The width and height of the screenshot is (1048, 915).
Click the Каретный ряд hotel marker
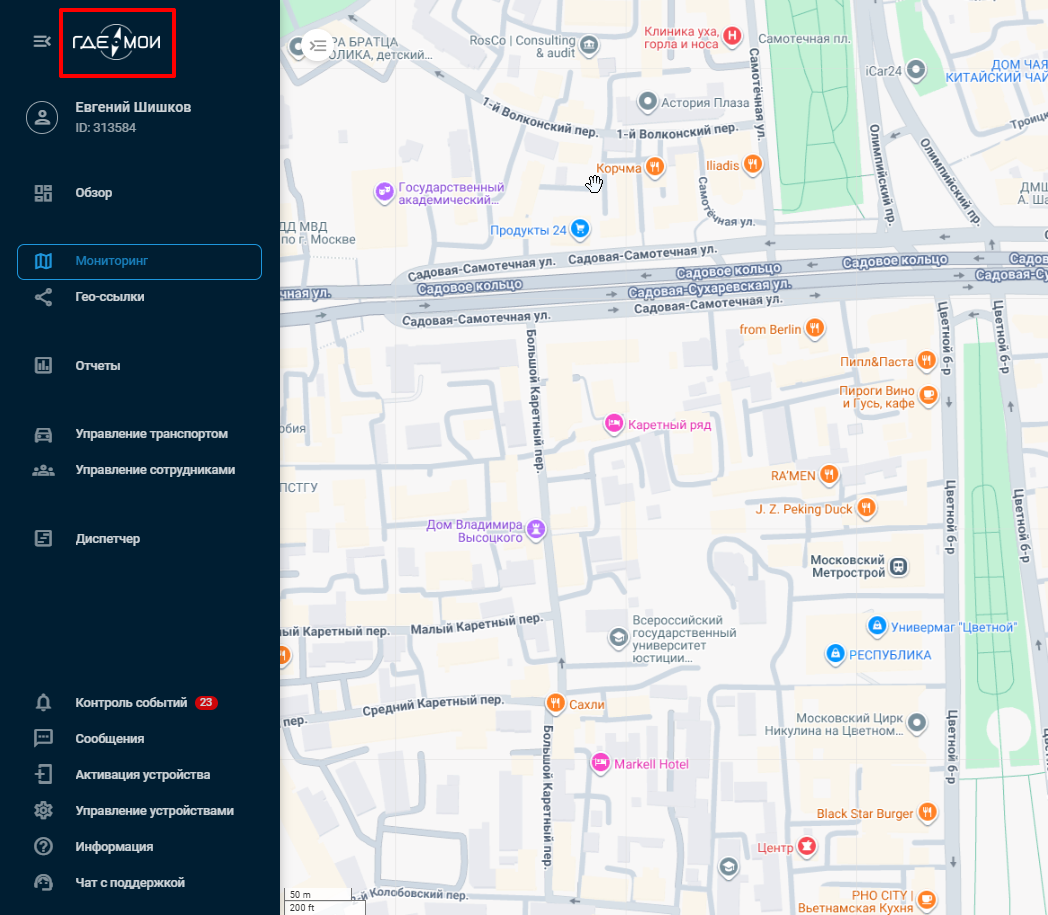tap(615, 425)
